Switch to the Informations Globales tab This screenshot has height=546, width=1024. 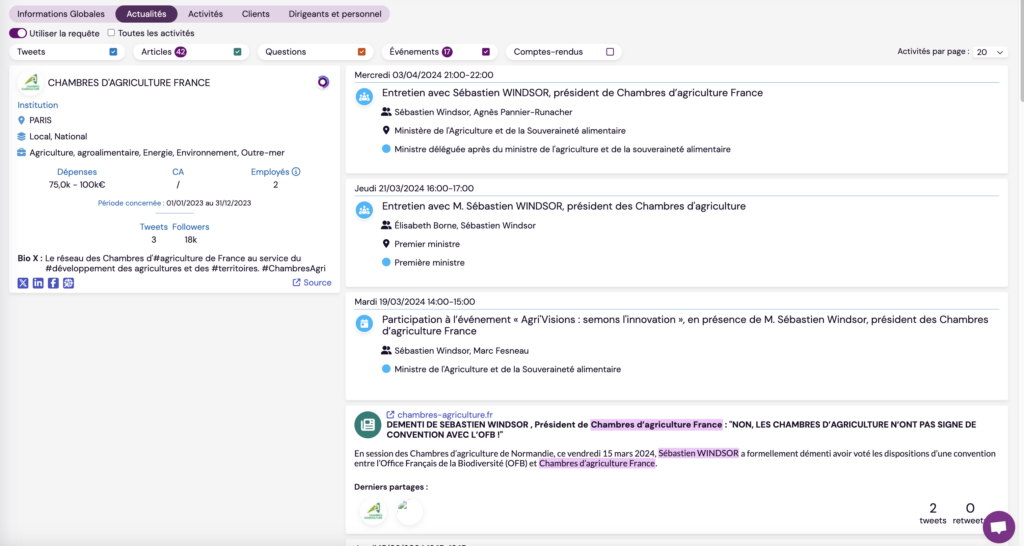click(x=61, y=14)
